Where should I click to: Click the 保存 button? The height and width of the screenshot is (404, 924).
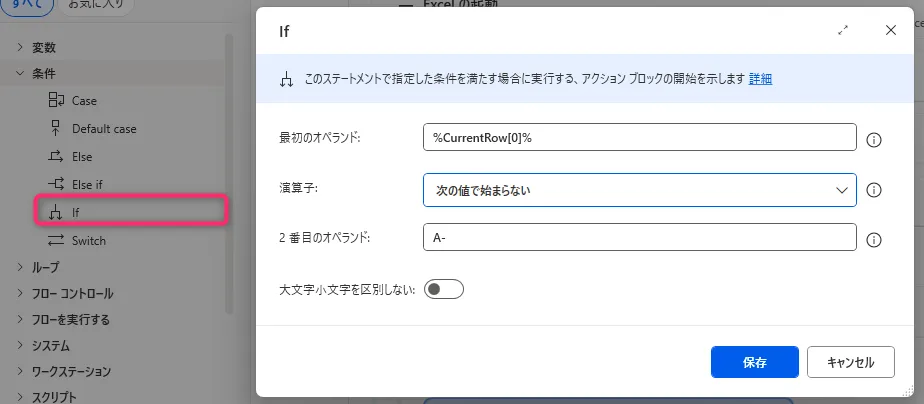click(754, 362)
